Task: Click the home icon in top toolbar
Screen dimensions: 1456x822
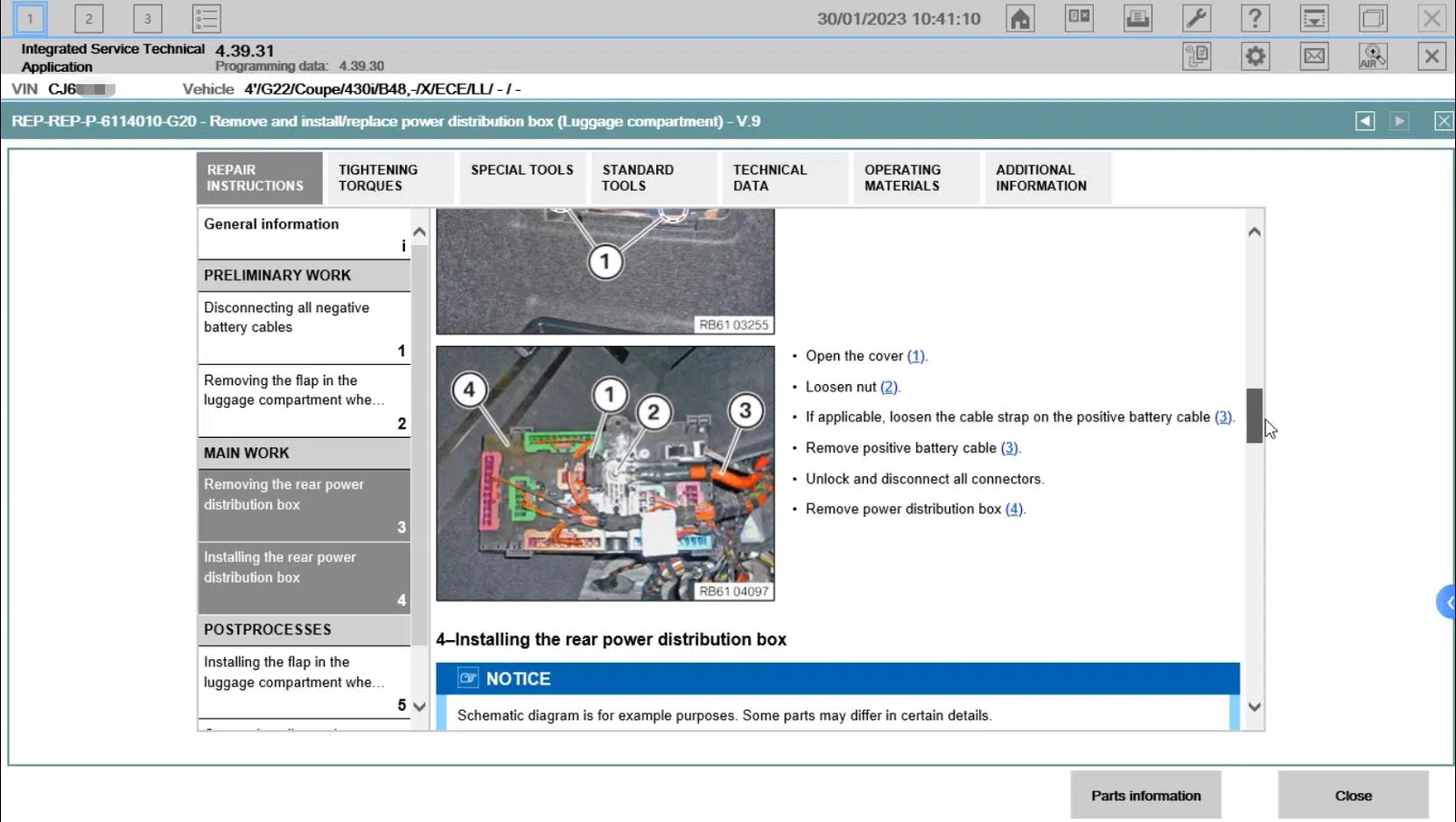Action: click(x=1020, y=18)
